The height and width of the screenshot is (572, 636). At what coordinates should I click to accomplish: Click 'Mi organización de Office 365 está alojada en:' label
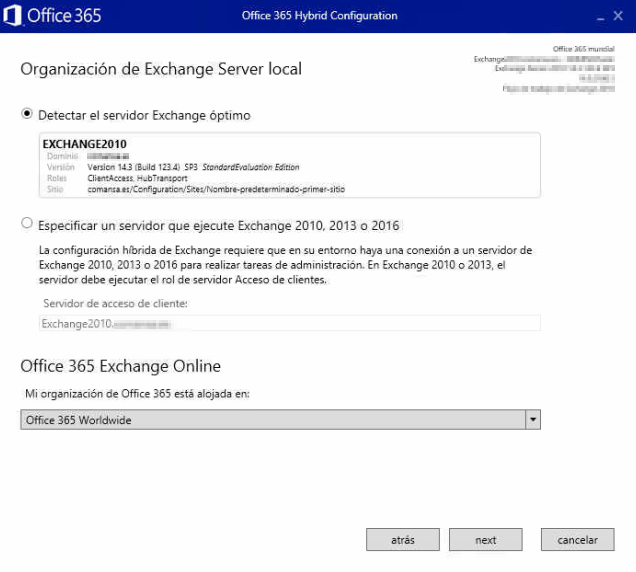pos(138,394)
